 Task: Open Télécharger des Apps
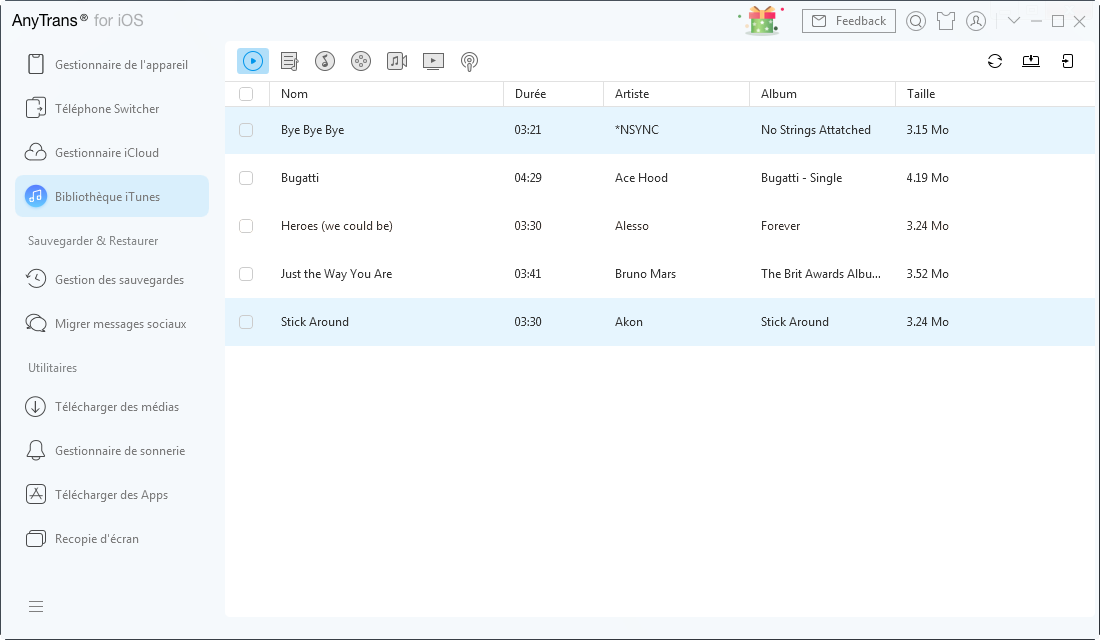click(112, 495)
